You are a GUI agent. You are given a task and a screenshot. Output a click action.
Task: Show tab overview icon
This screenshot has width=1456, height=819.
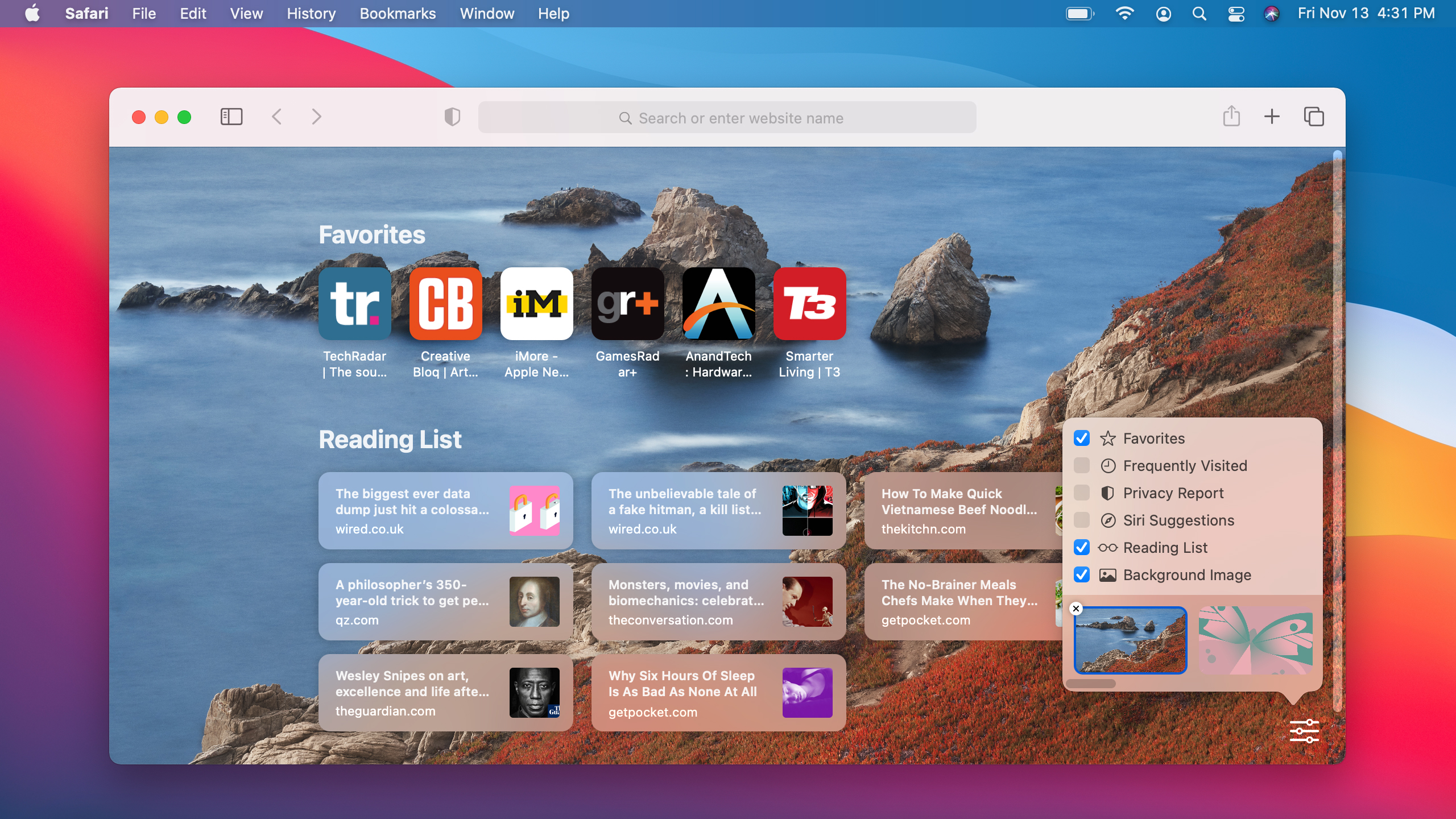[x=1313, y=117]
